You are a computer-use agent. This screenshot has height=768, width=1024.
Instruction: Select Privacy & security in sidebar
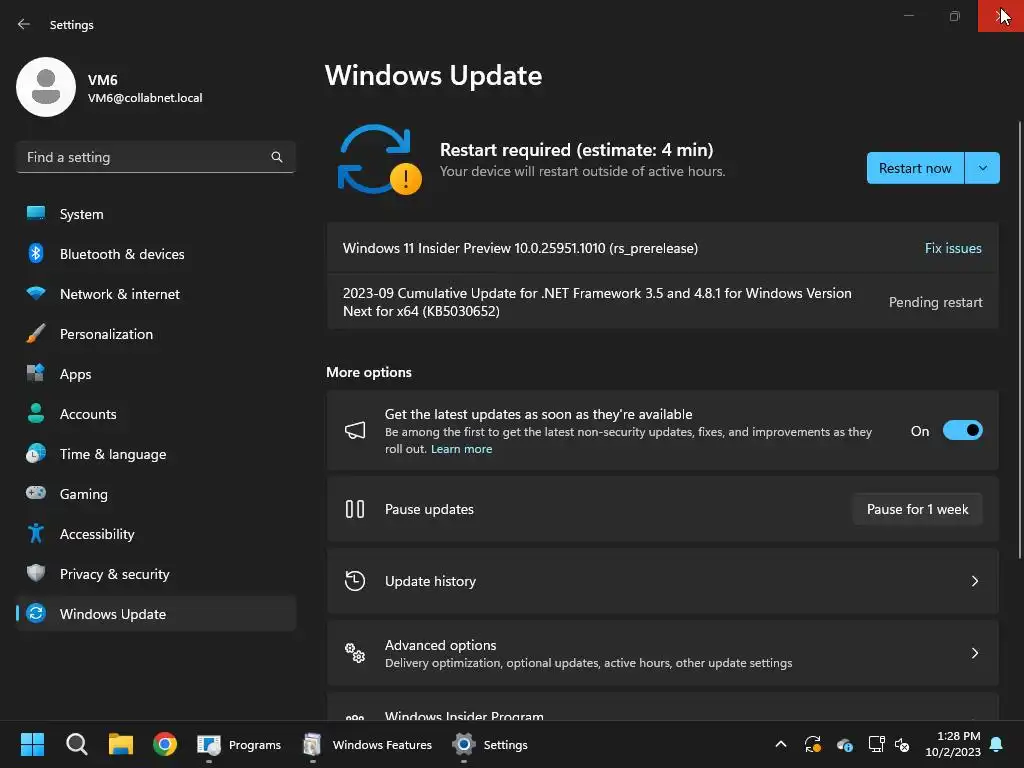coord(155,574)
